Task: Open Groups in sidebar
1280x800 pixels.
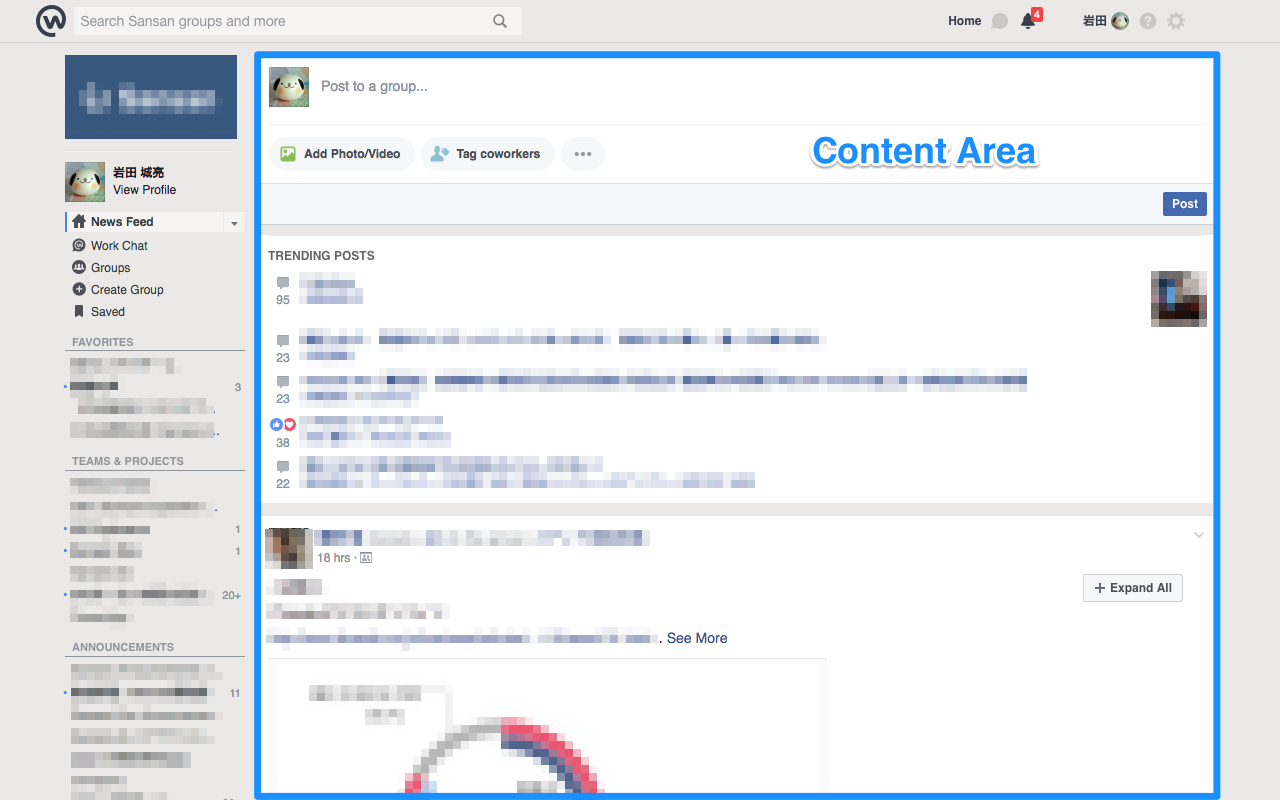Action: (110, 268)
